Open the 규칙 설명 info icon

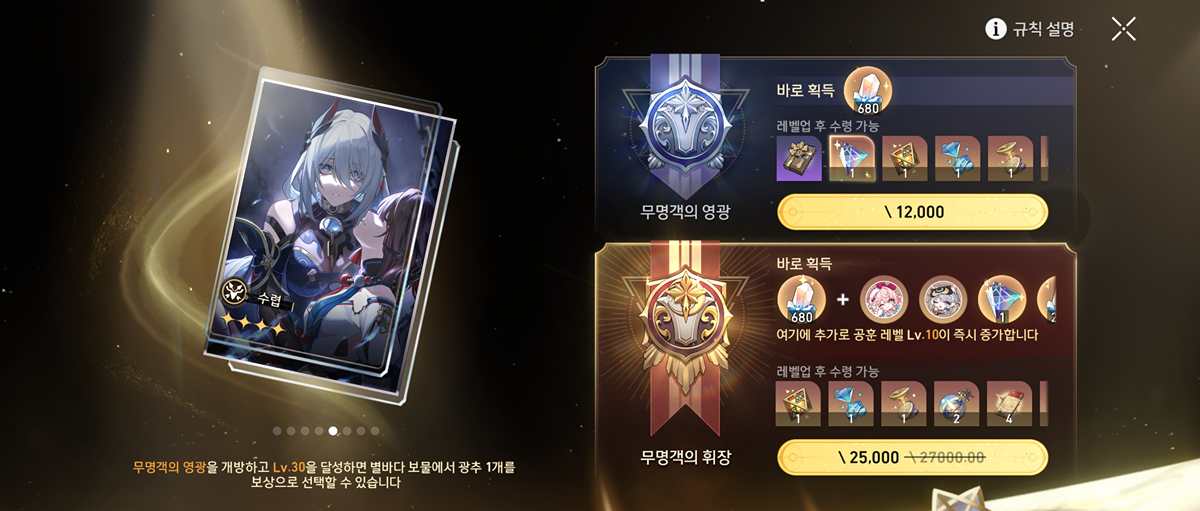tap(995, 29)
